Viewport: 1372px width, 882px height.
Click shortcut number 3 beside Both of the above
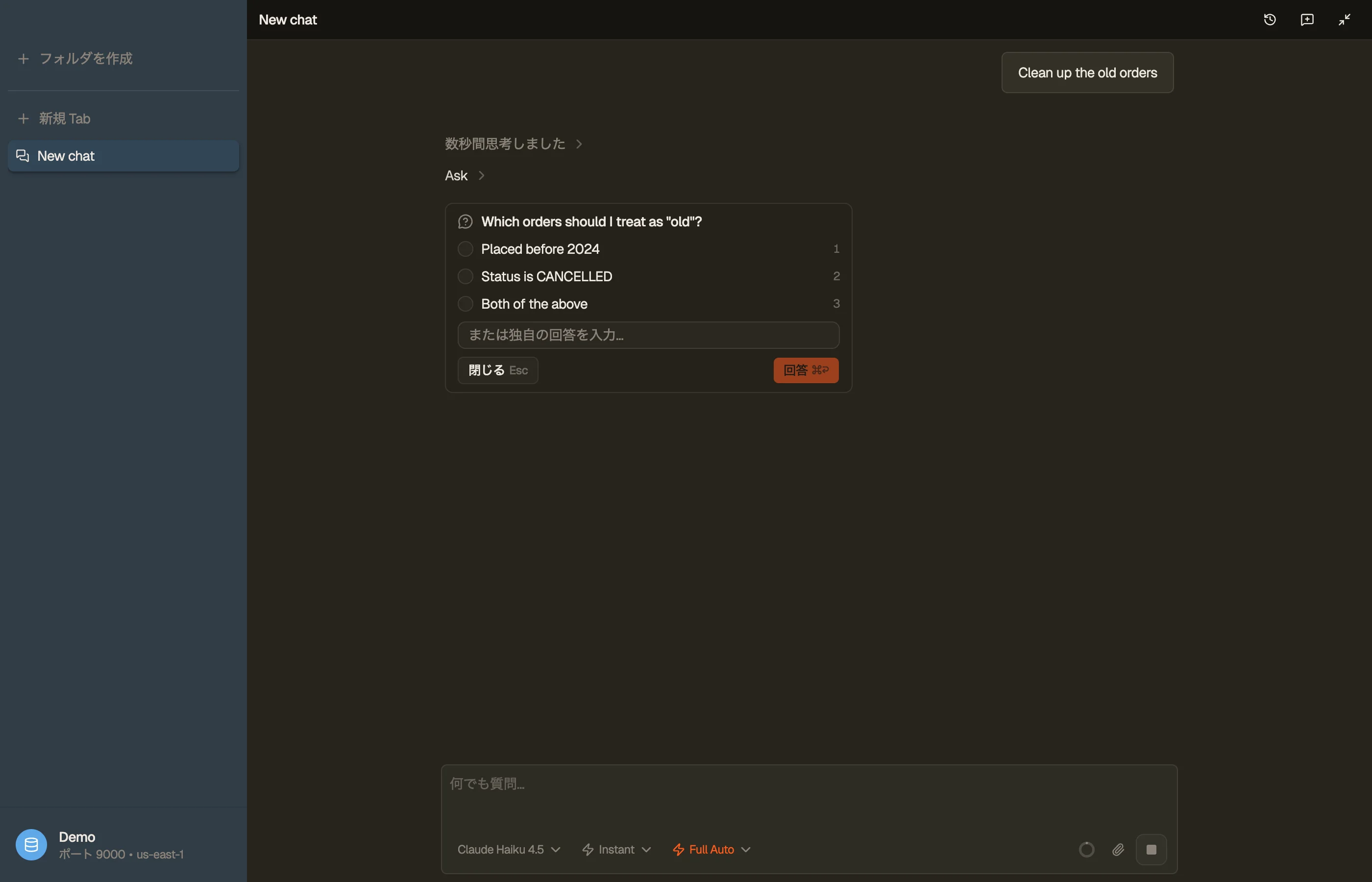click(836, 303)
